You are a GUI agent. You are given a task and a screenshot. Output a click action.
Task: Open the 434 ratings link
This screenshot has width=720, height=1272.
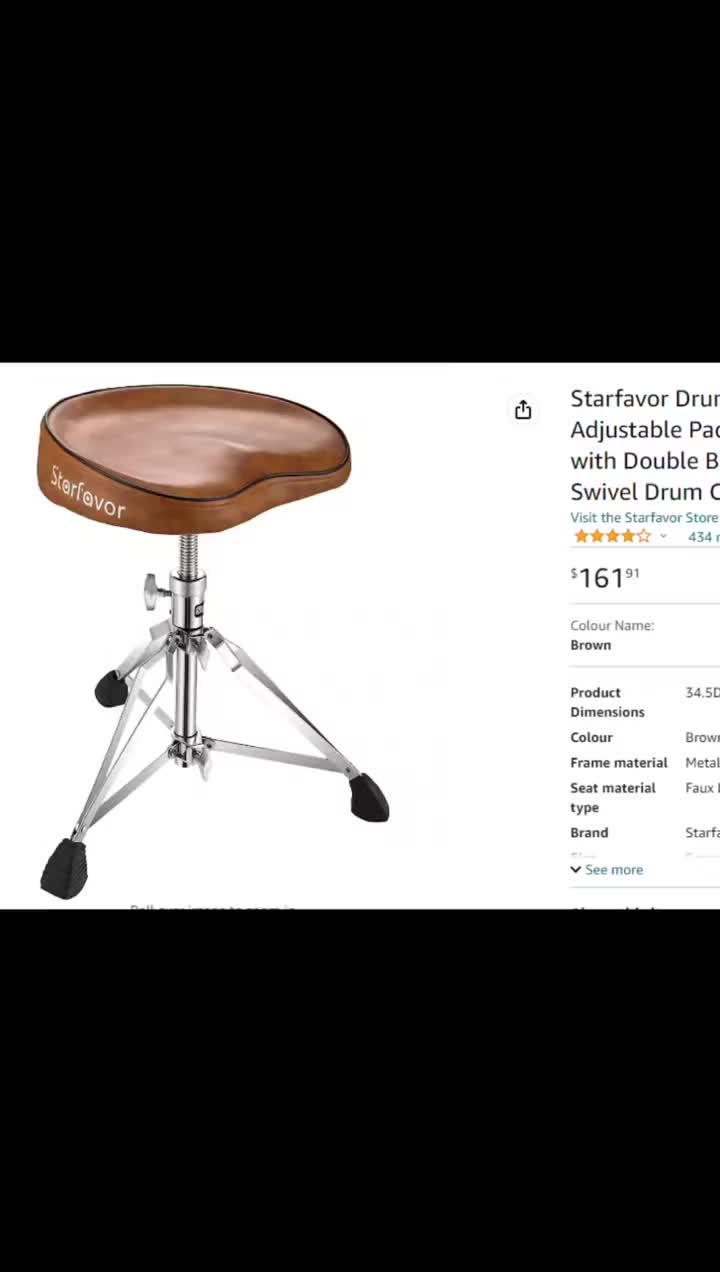point(703,537)
